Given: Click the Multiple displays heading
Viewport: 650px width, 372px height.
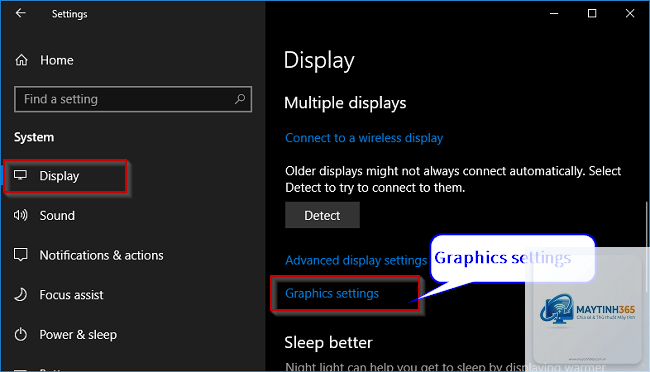Looking at the screenshot, I should point(345,103).
